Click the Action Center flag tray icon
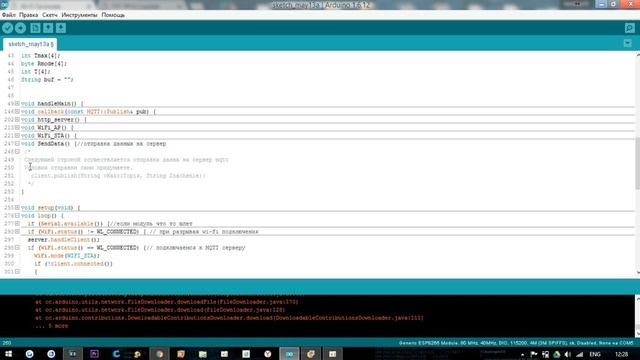640x360 pixels. tap(534, 354)
